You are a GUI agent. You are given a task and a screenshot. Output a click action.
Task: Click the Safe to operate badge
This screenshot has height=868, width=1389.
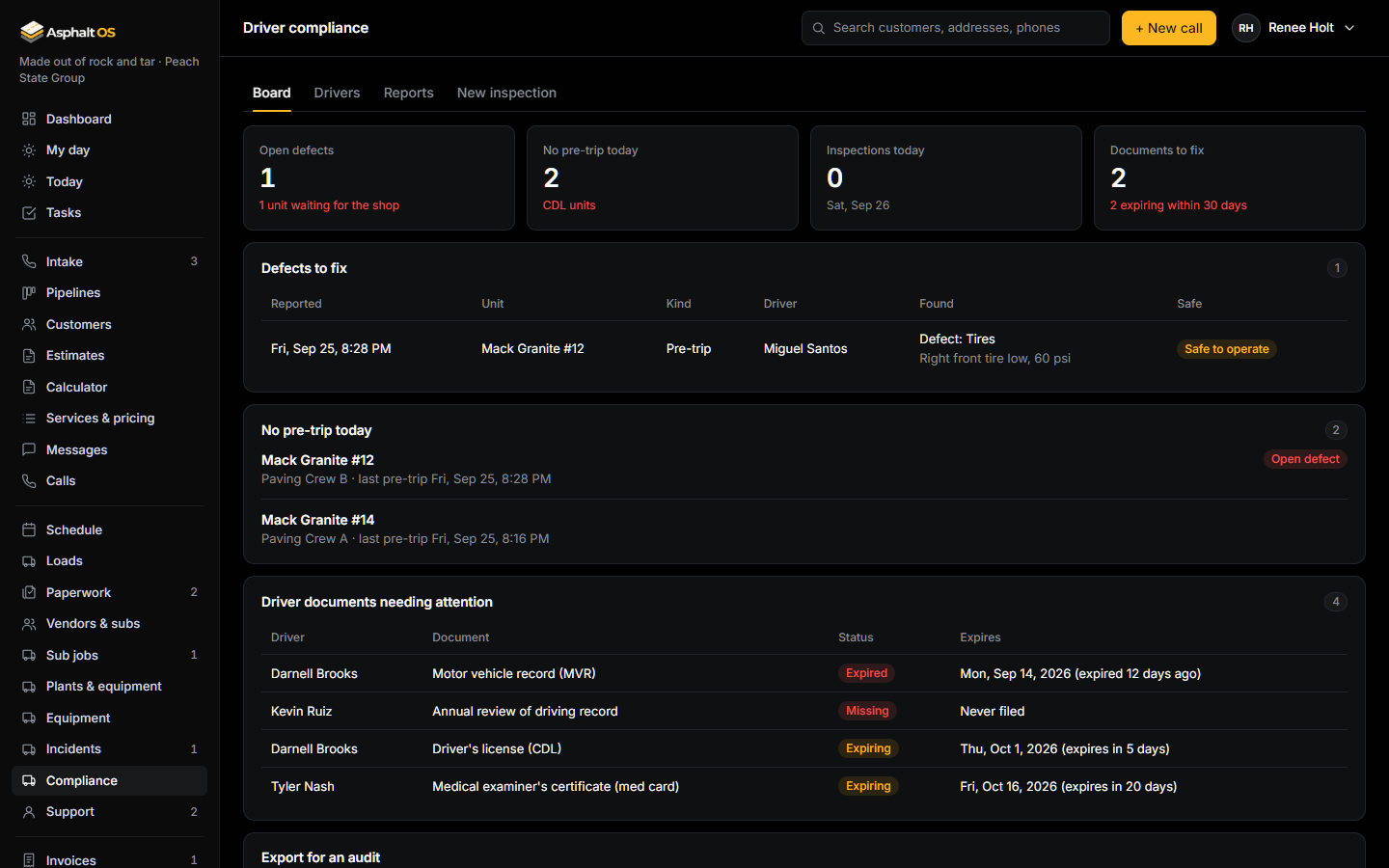coord(1226,349)
